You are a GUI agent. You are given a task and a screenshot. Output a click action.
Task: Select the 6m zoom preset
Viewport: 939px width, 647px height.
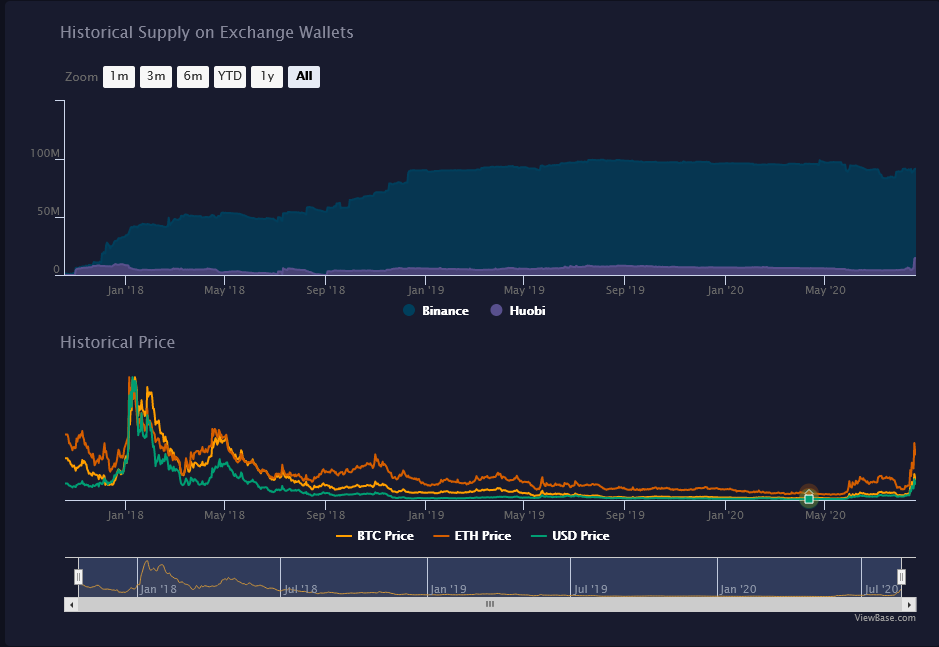pos(192,76)
